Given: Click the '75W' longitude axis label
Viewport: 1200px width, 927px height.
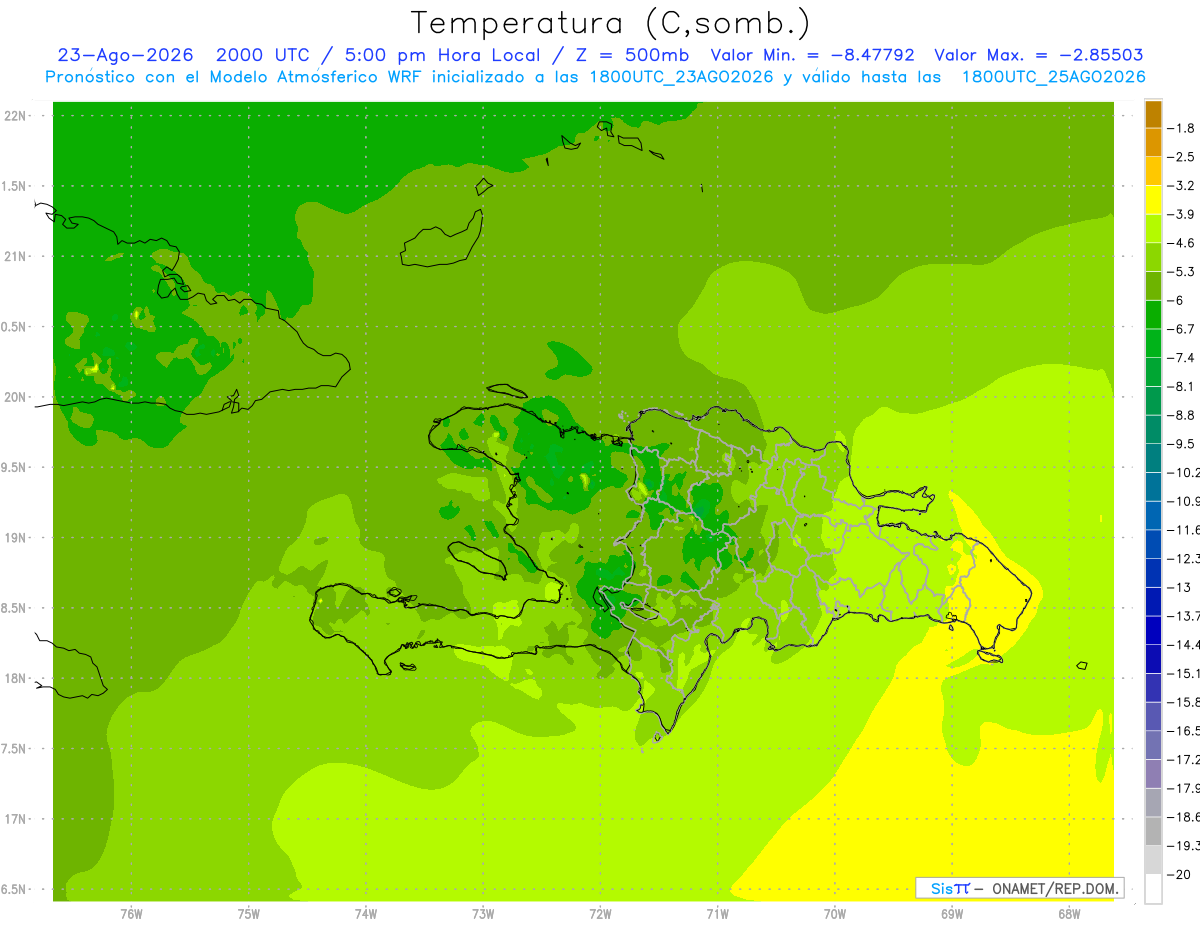Looking at the screenshot, I should tap(248, 914).
